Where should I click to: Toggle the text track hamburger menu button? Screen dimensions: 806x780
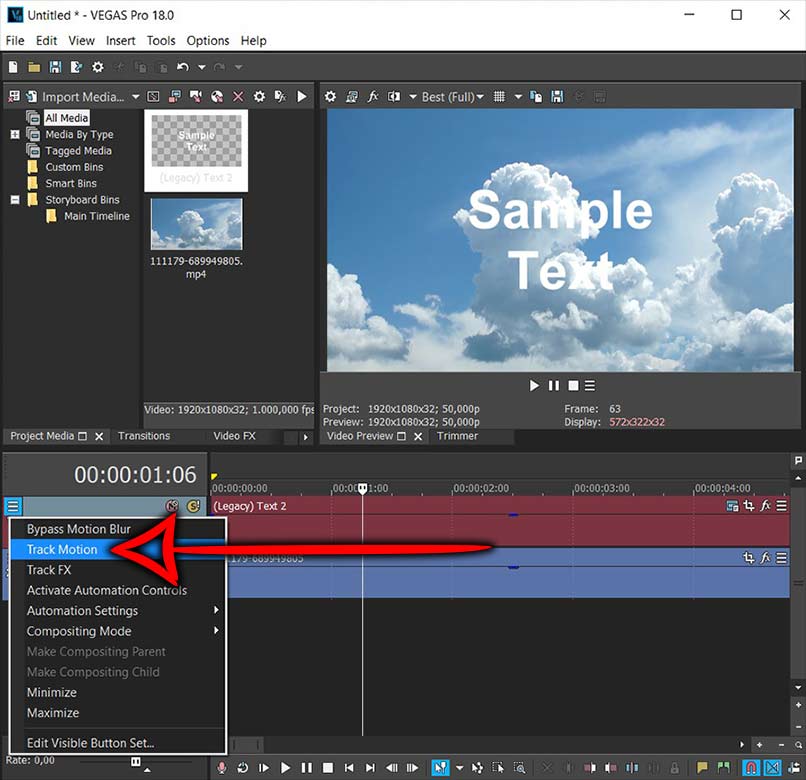pyautogui.click(x=13, y=506)
